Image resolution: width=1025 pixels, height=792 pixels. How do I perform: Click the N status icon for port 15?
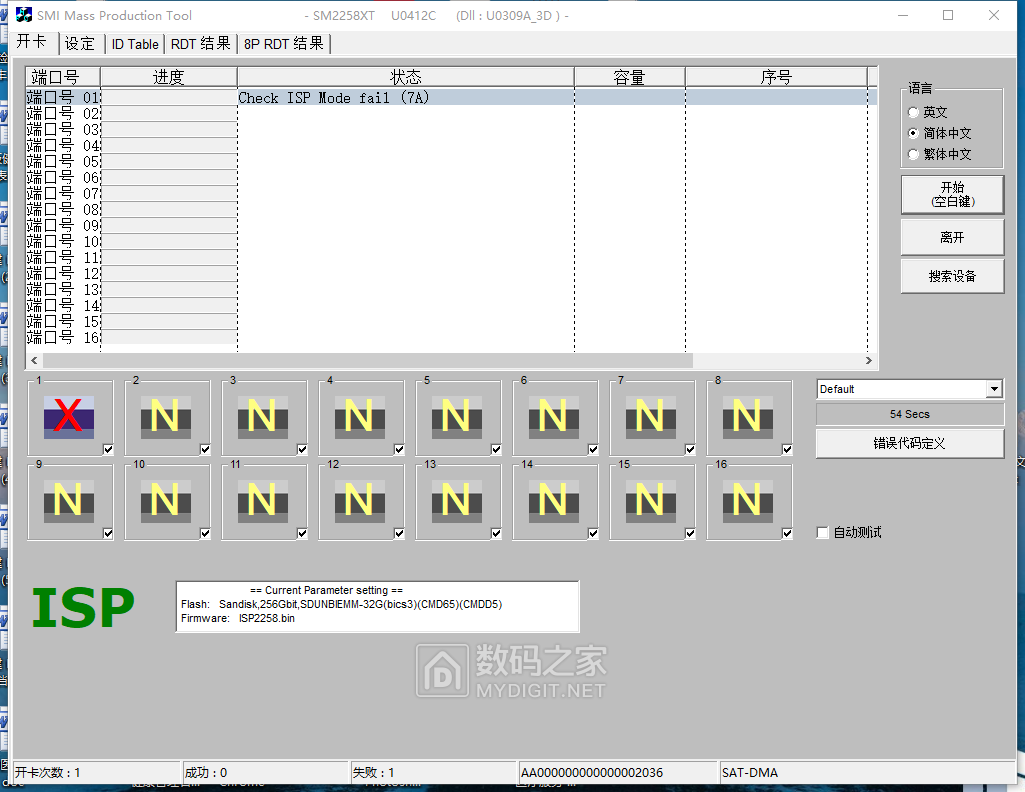pos(650,501)
